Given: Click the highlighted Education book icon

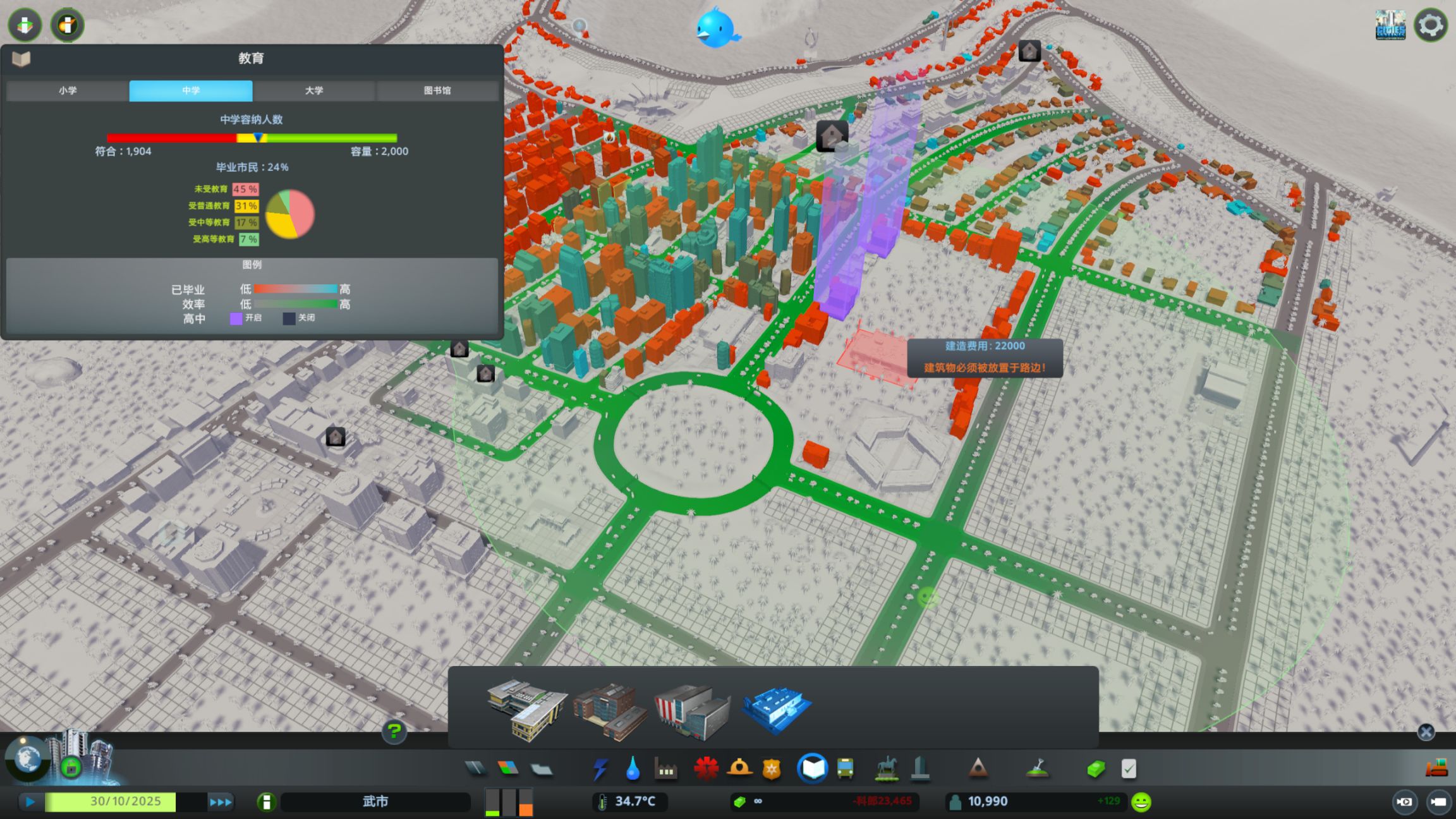Looking at the screenshot, I should pyautogui.click(x=813, y=768).
